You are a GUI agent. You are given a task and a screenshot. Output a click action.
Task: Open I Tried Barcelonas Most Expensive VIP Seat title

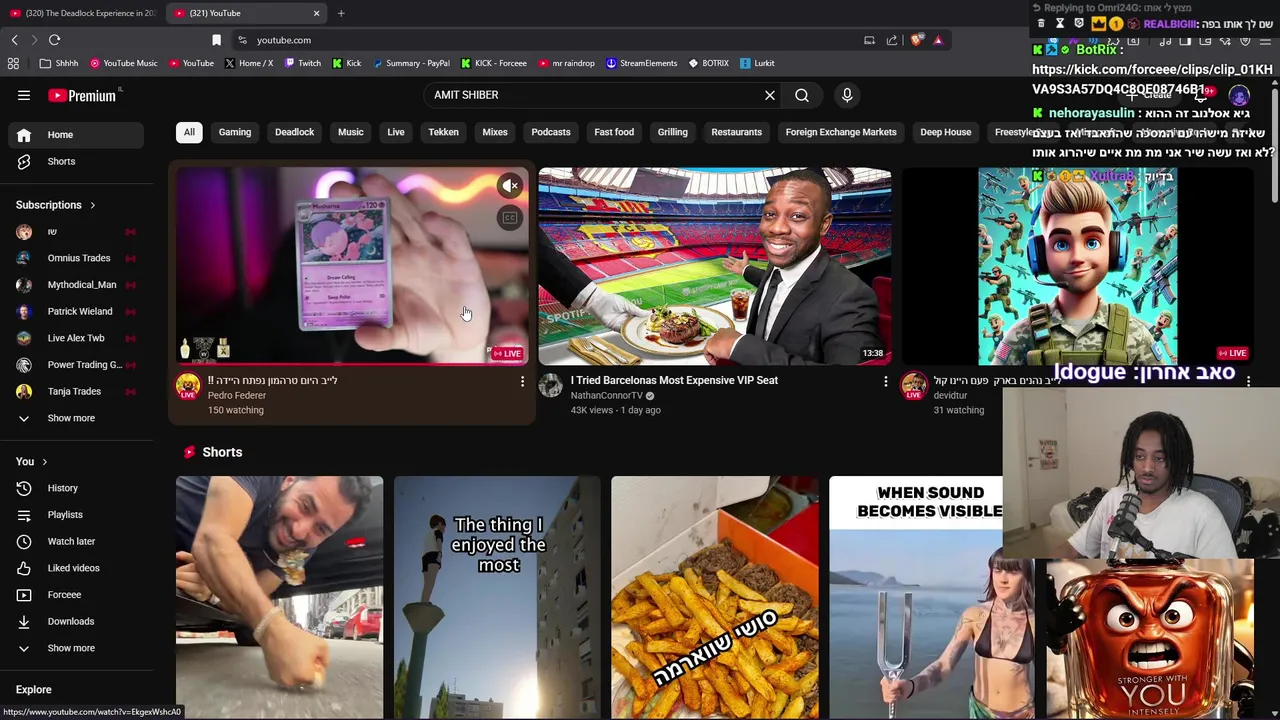[674, 380]
